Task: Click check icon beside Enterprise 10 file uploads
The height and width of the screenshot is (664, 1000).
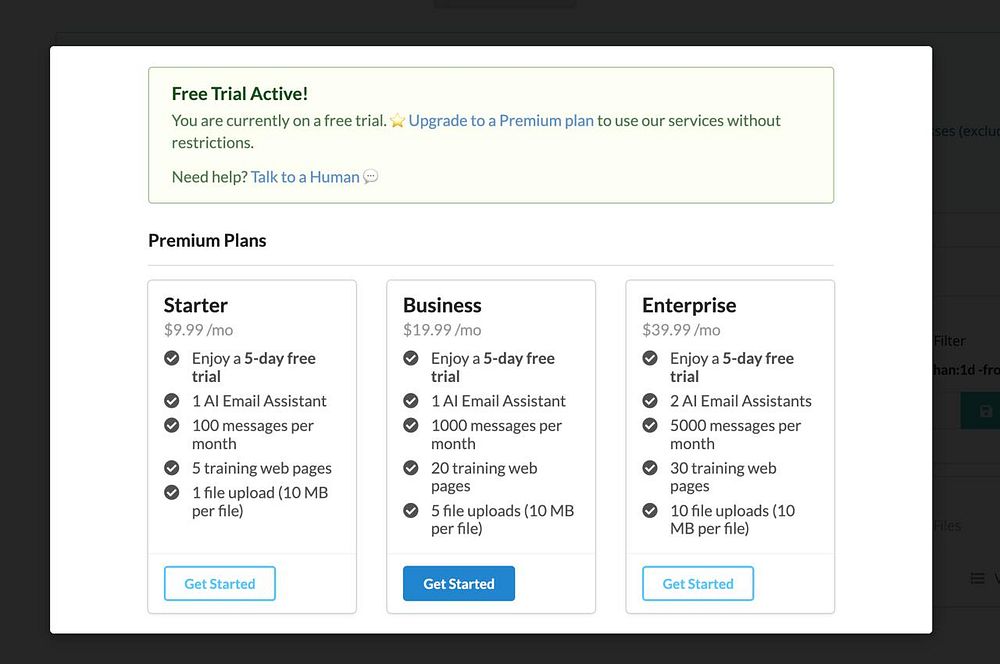Action: pos(649,511)
